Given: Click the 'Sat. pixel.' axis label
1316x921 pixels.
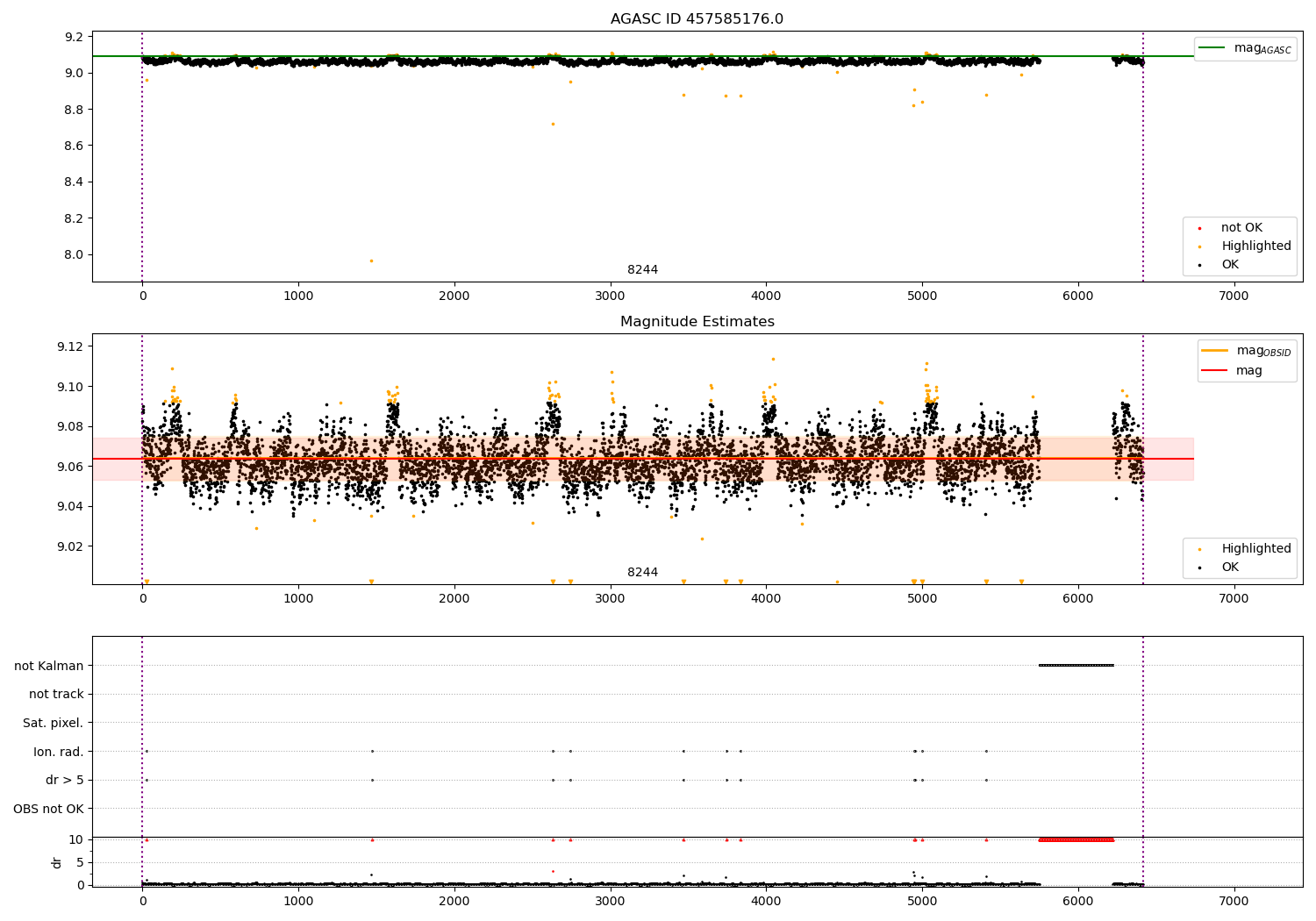Looking at the screenshot, I should pos(54,724).
